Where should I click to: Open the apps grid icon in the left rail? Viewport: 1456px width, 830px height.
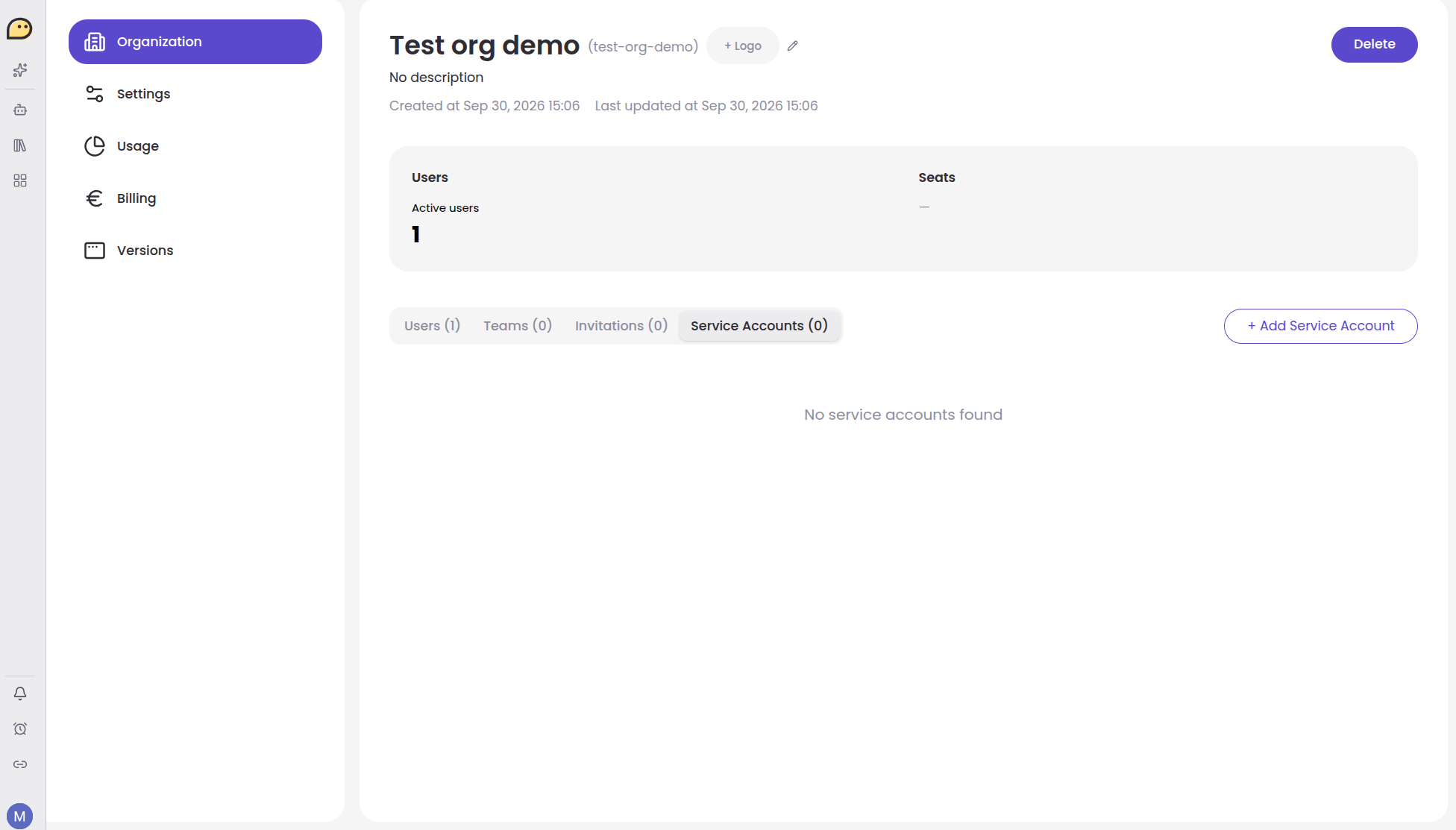pos(20,181)
